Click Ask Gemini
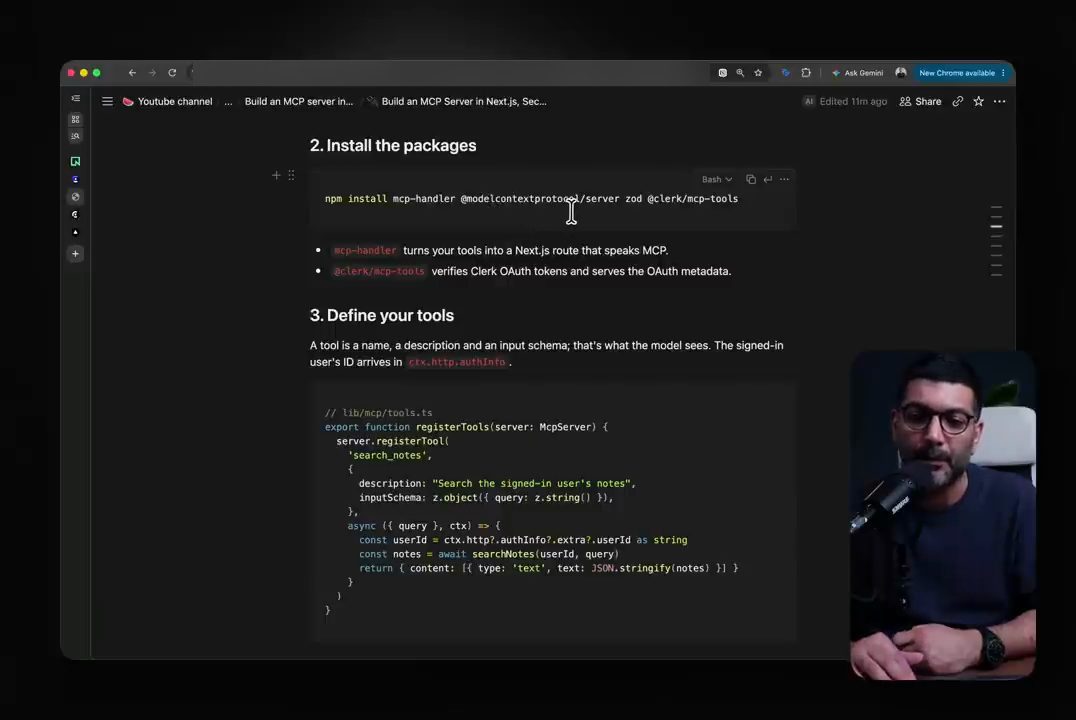 [857, 73]
